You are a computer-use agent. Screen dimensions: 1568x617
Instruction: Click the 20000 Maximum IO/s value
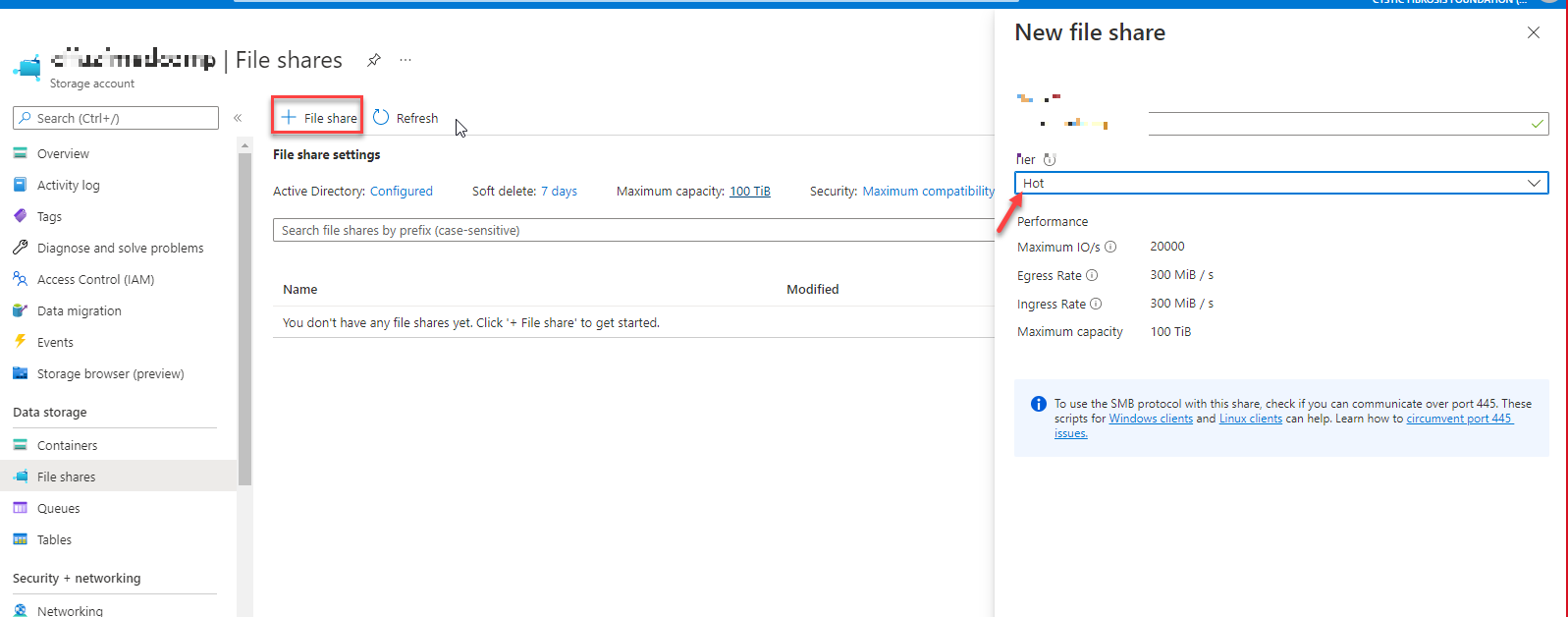tap(1167, 247)
